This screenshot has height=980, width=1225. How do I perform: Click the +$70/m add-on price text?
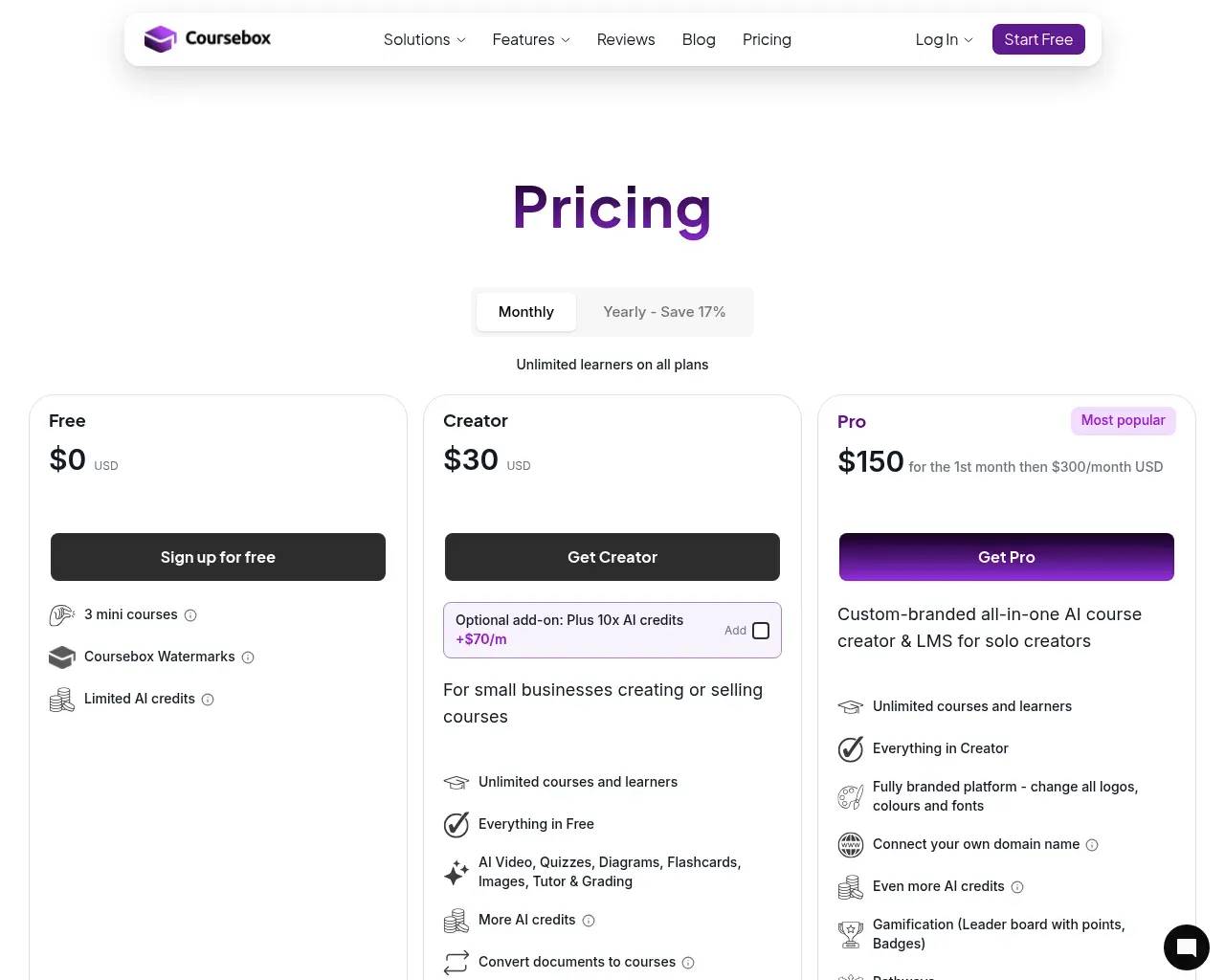[x=481, y=639]
